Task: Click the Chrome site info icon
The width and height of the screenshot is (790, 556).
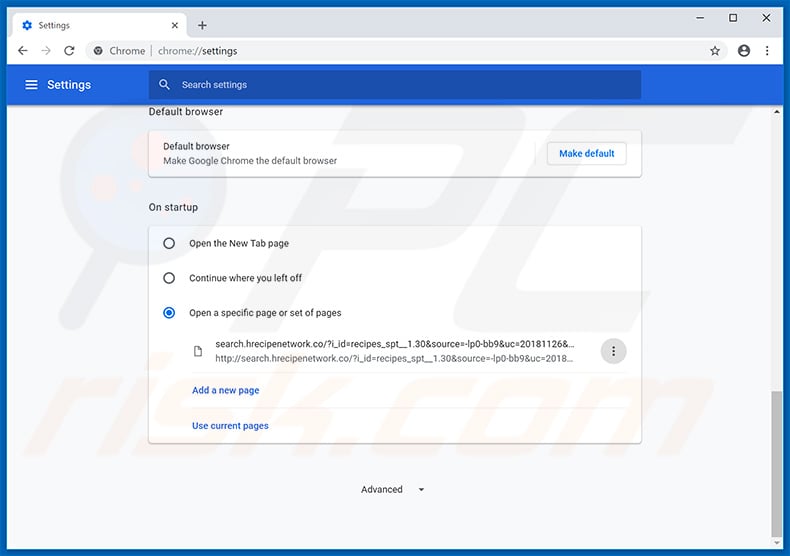Action: [98, 50]
